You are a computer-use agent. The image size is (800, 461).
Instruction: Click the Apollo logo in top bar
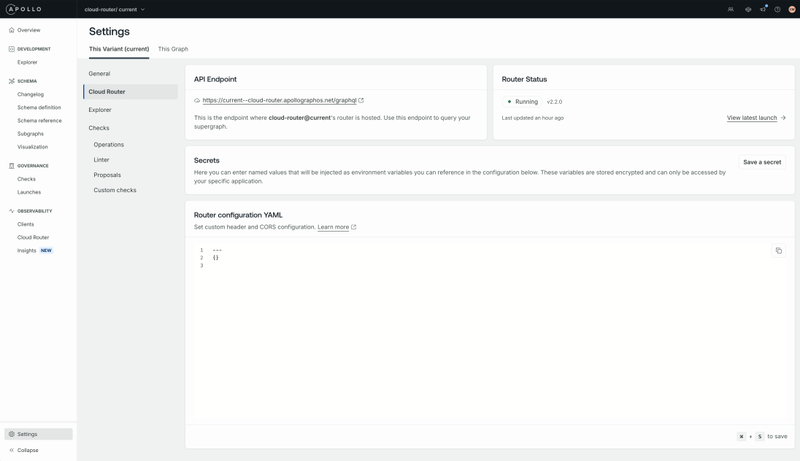[23, 9]
